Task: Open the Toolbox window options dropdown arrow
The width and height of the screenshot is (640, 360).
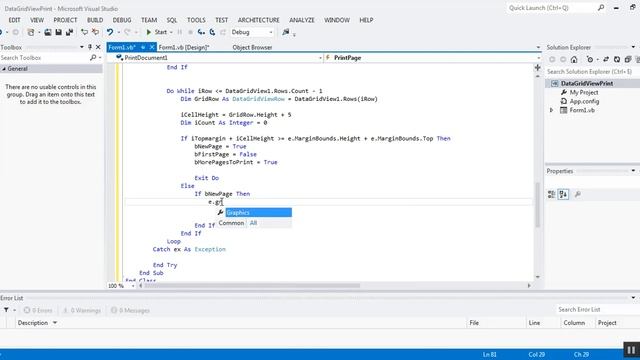Action: (x=82, y=47)
